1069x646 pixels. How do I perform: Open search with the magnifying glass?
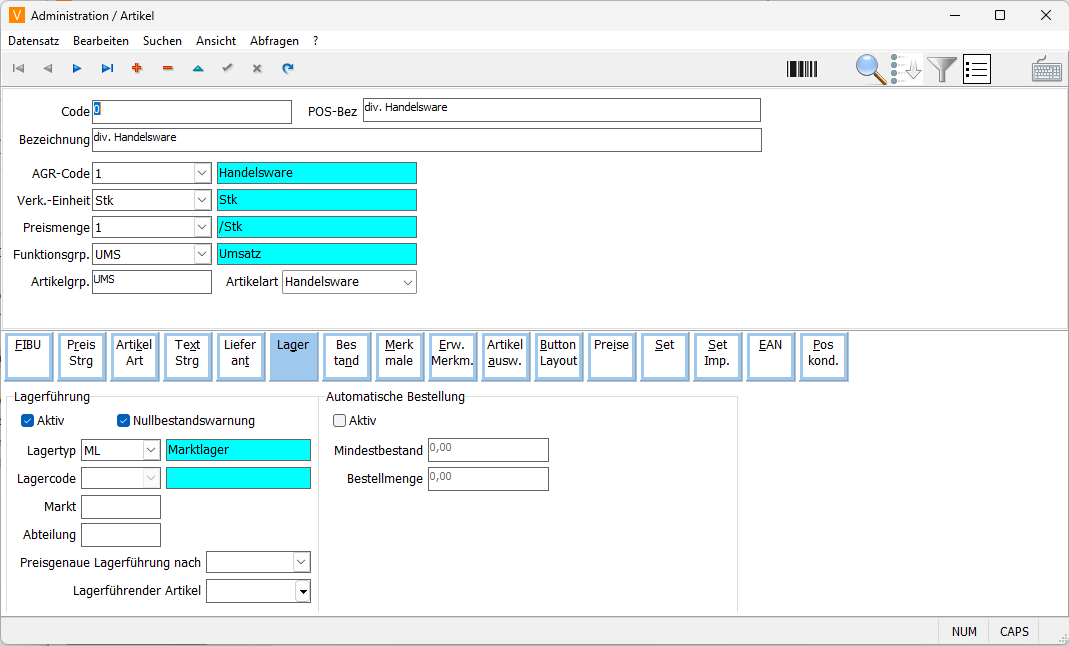[x=871, y=69]
